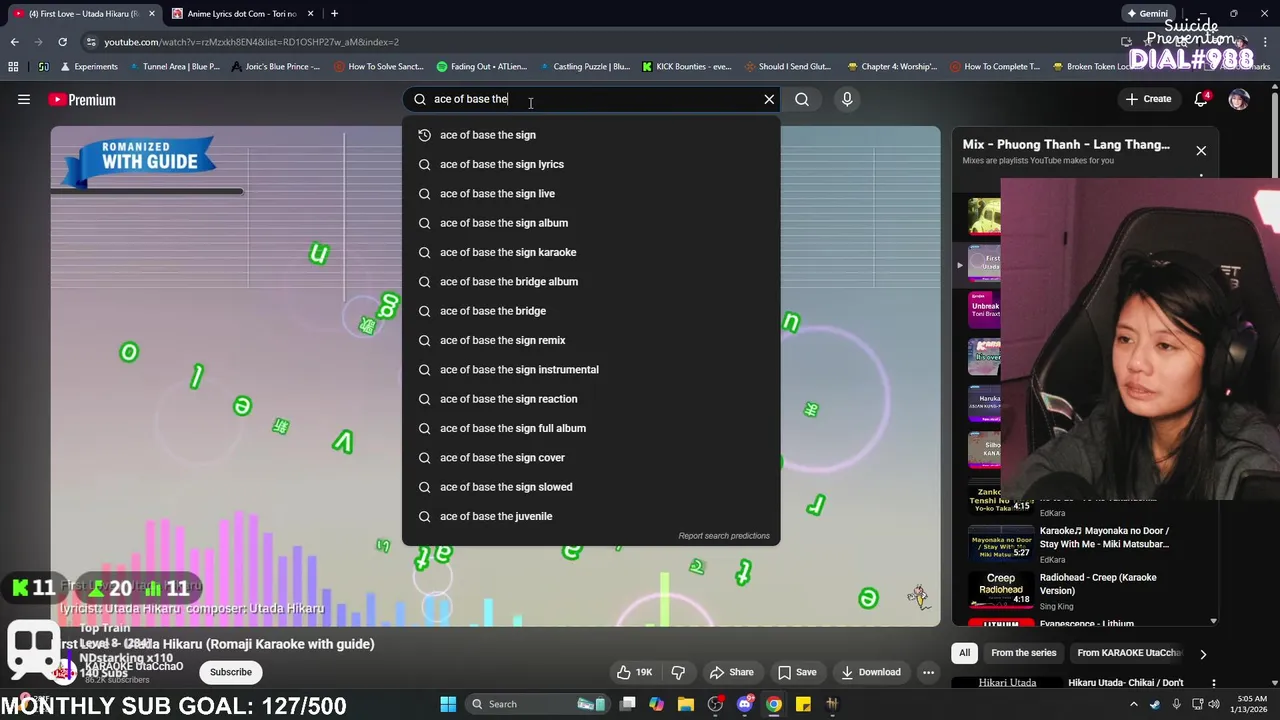
Task: Open options for 'Hikaru Utada- Chikai' video
Action: (x=1214, y=683)
